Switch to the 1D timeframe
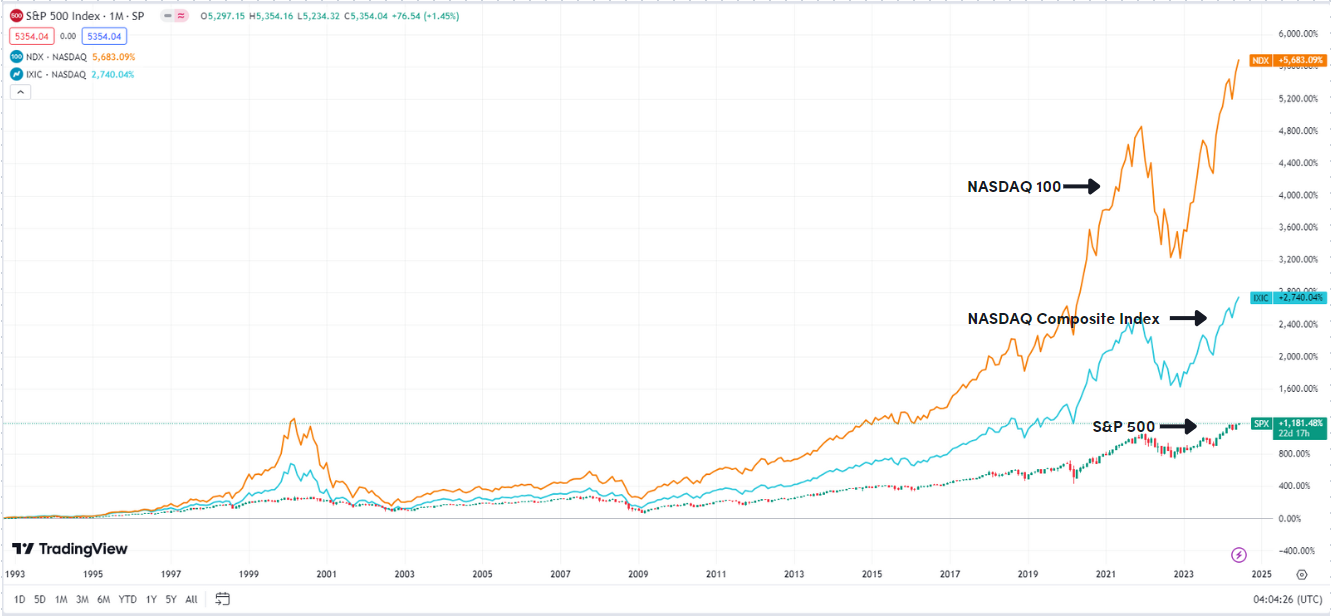 click(20, 599)
